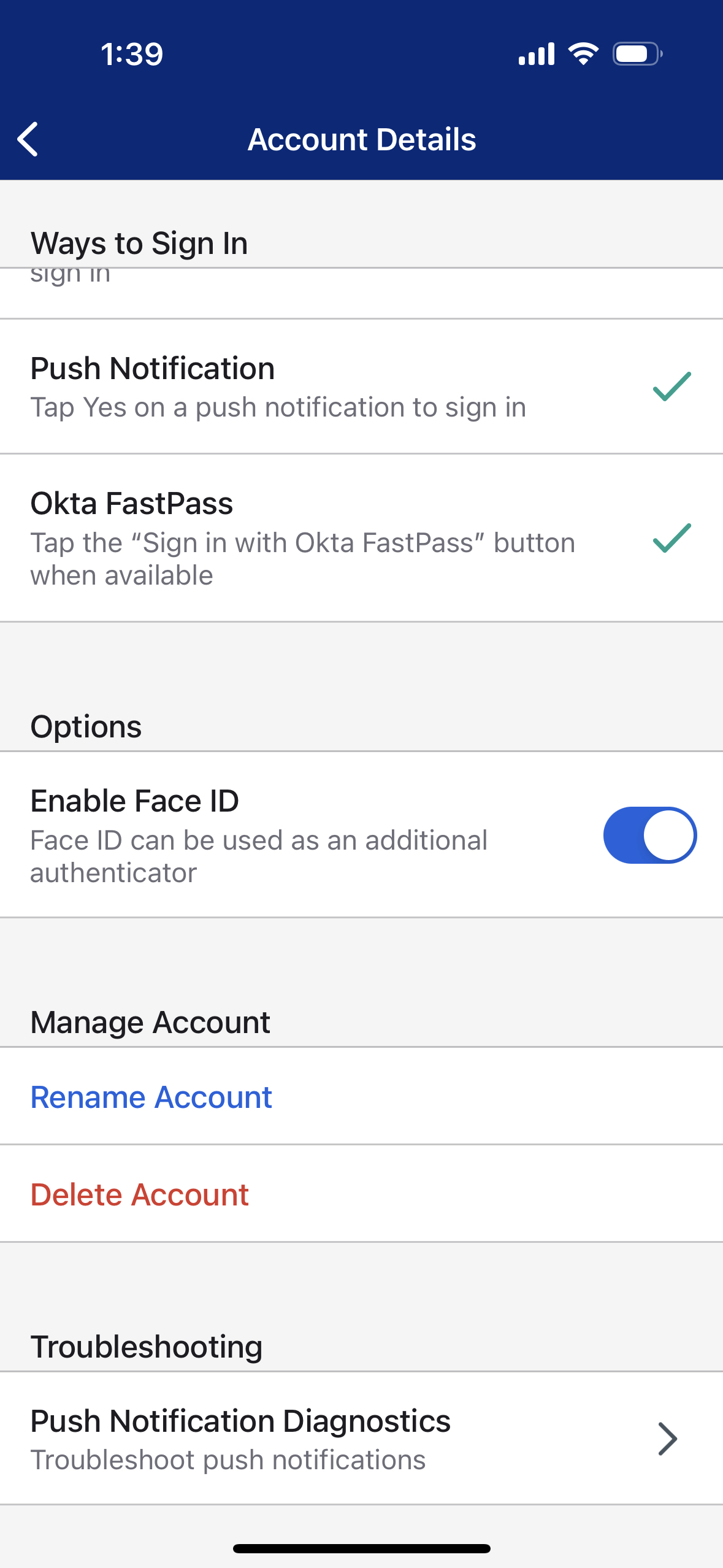The image size is (723, 1568).
Task: Tap the Account Details page title
Action: click(x=362, y=139)
